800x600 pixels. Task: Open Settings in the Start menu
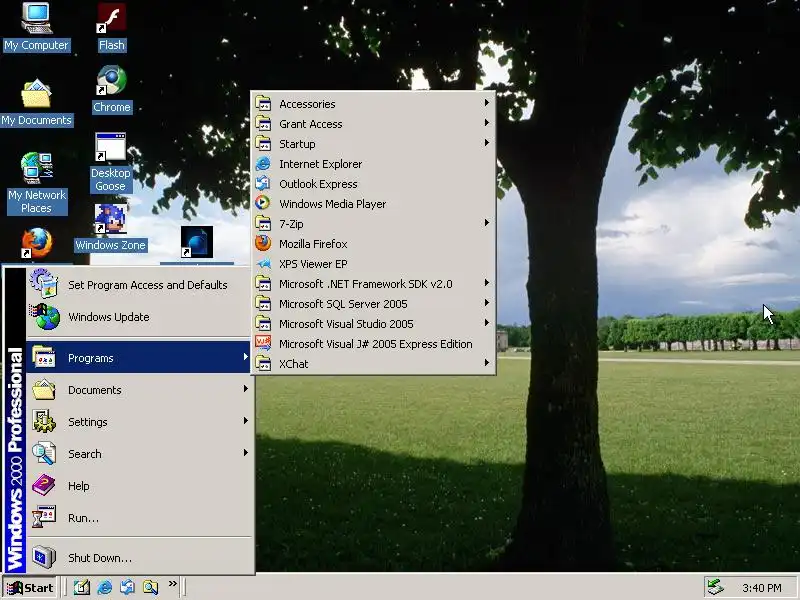pos(138,422)
